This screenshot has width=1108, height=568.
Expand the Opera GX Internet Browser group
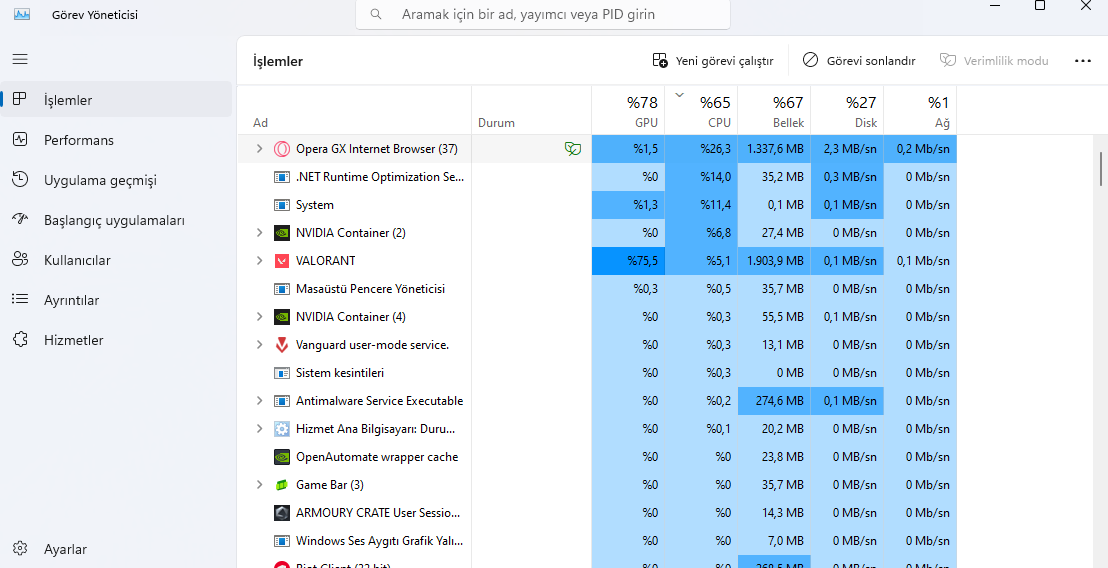tap(259, 149)
